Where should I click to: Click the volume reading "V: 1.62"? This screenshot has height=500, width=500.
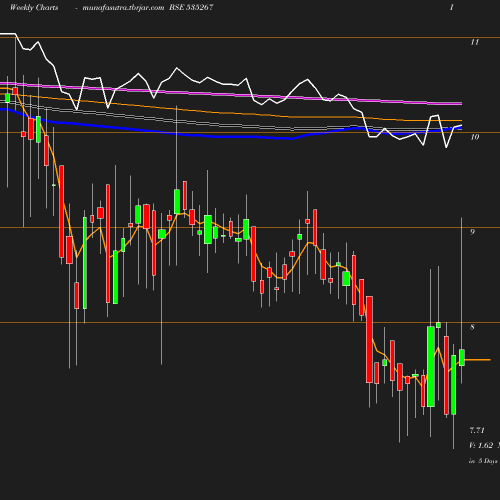click(x=481, y=445)
